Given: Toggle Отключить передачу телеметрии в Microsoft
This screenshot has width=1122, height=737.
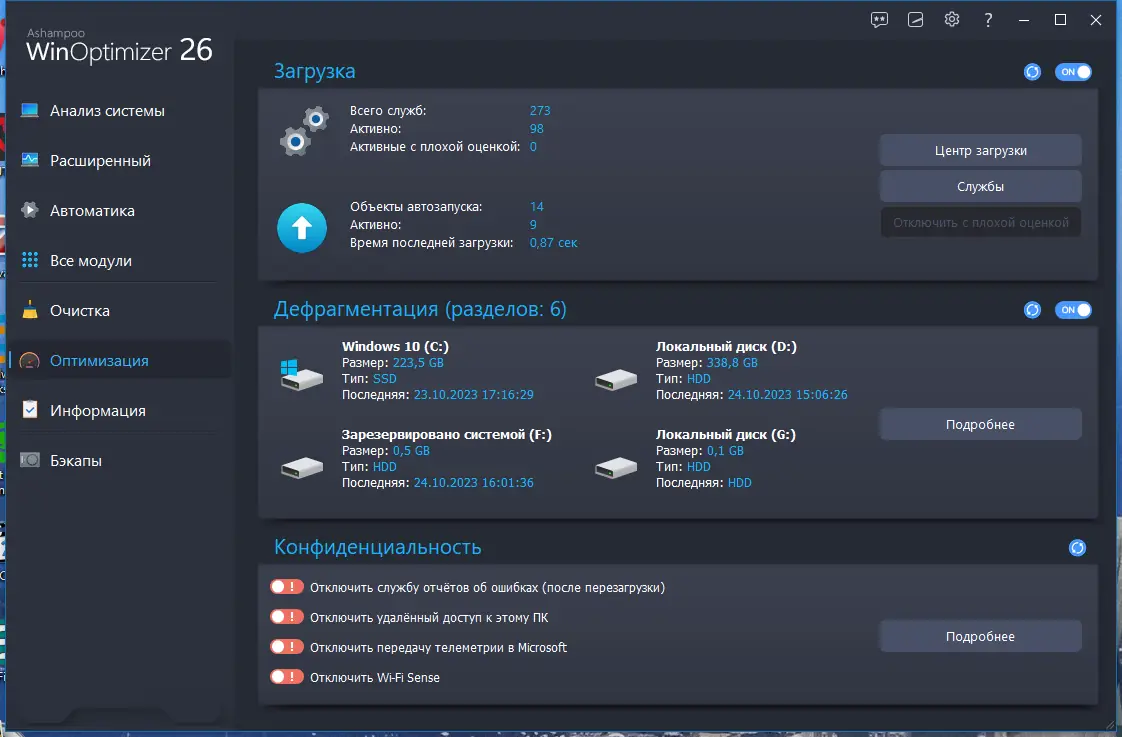Looking at the screenshot, I should [x=287, y=647].
